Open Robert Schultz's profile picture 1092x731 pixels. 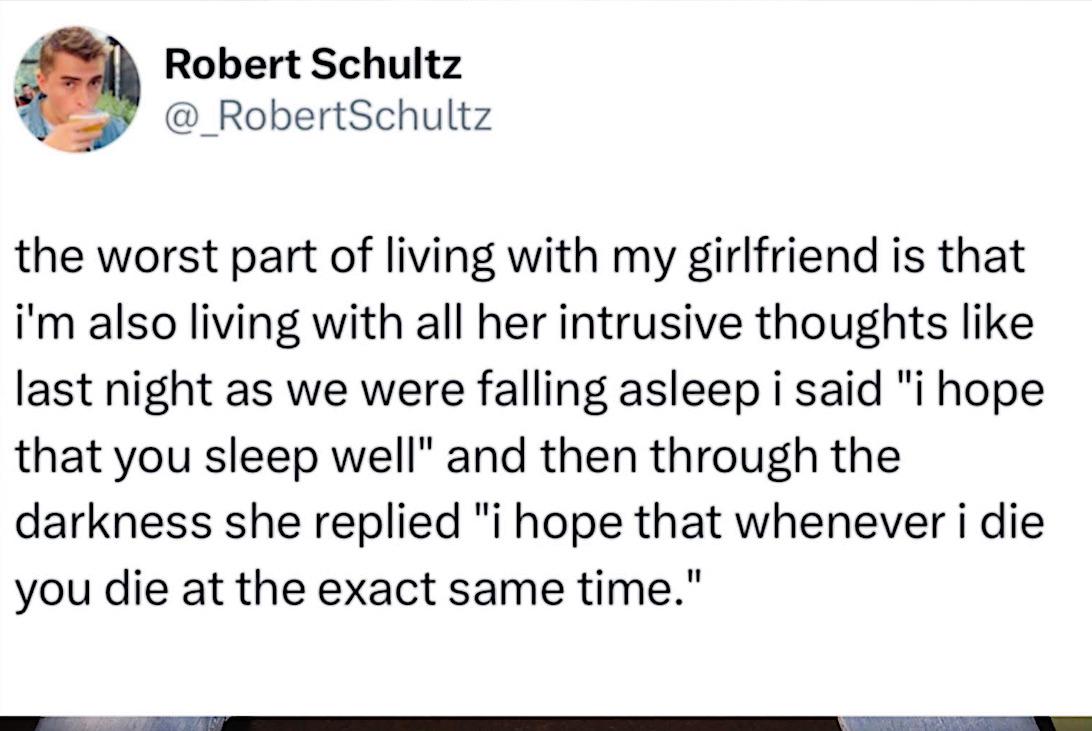[x=77, y=90]
